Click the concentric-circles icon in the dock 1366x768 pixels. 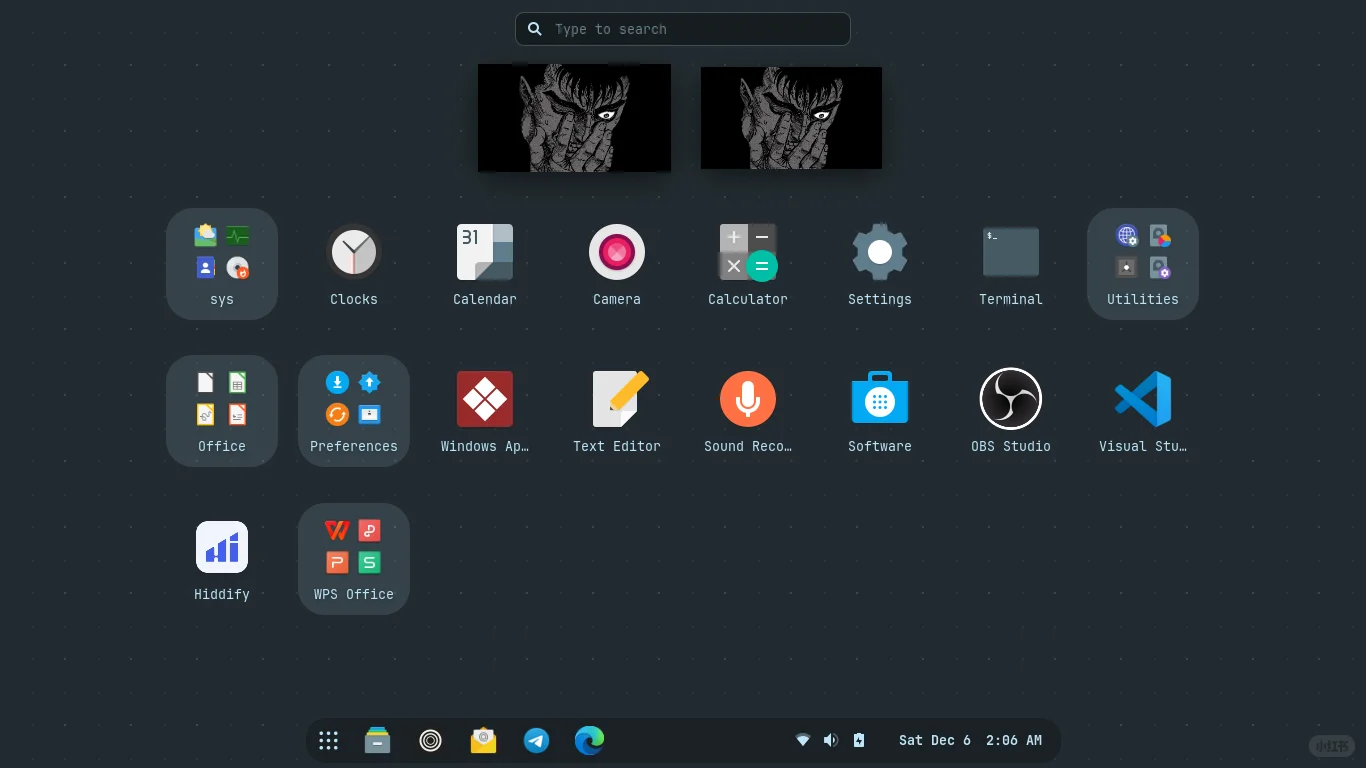[x=431, y=741]
